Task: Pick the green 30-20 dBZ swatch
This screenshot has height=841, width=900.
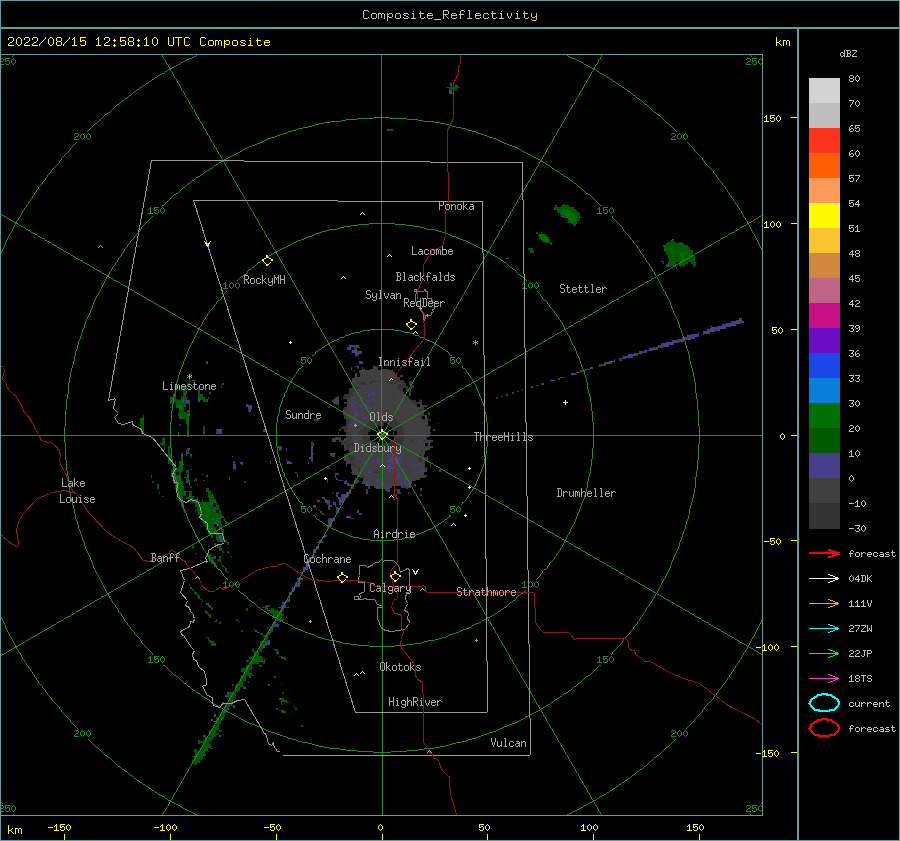Action: coord(824,416)
